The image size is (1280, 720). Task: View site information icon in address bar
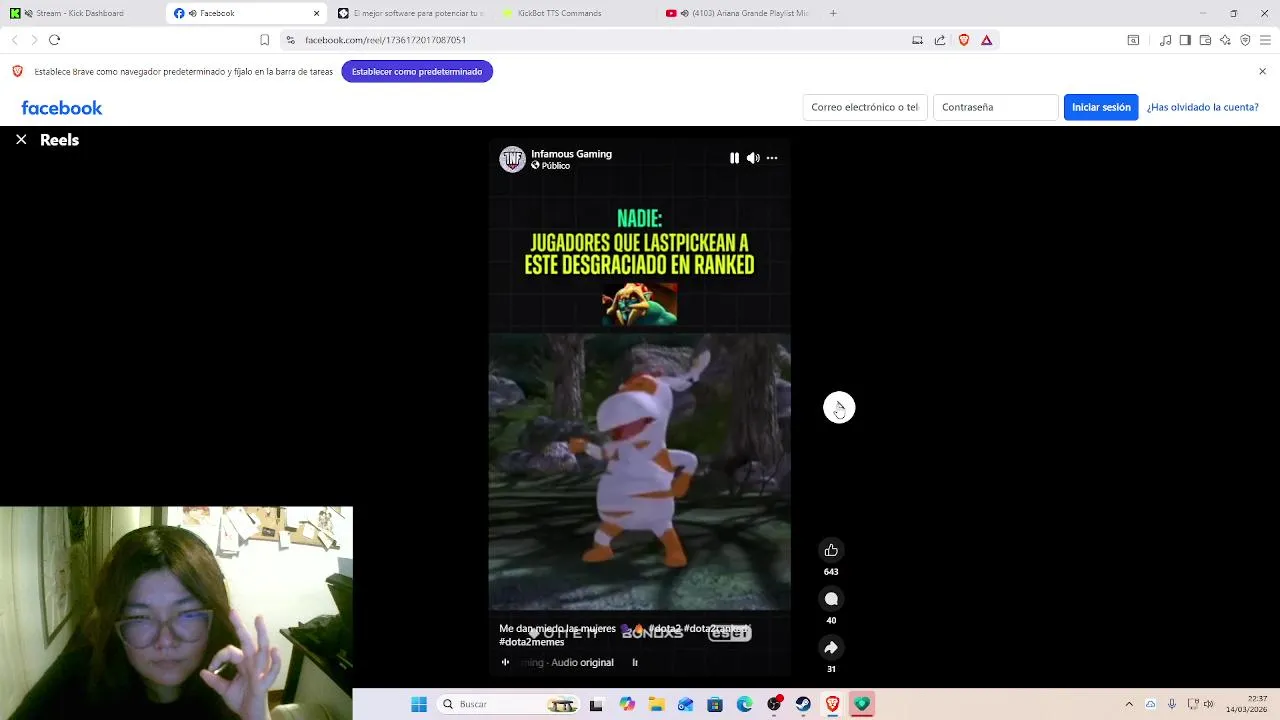pos(290,40)
